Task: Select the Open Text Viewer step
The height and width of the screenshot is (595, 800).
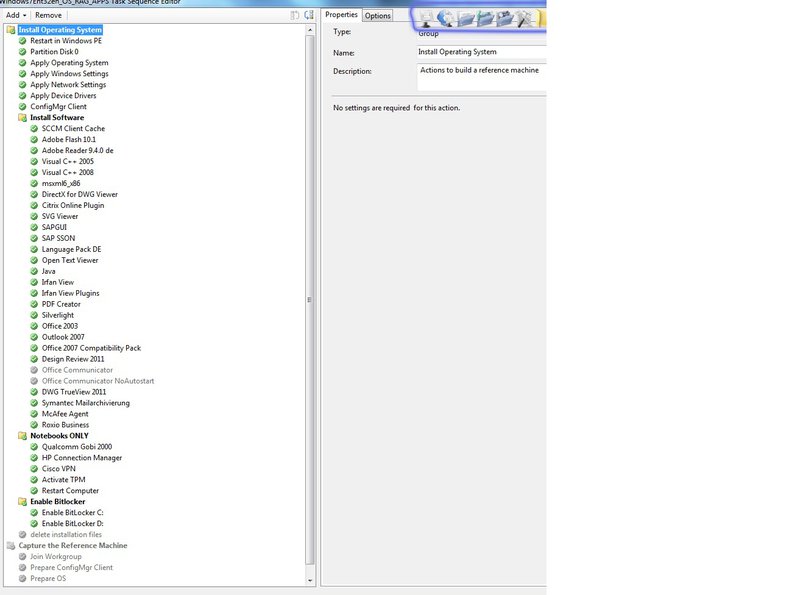Action: [x=70, y=260]
